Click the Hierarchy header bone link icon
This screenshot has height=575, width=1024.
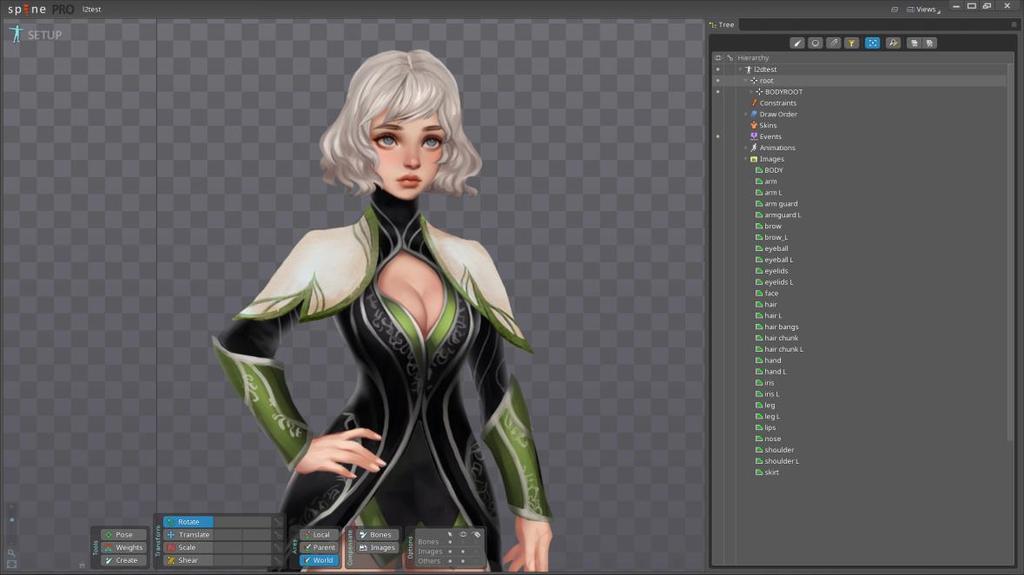pyautogui.click(x=729, y=58)
